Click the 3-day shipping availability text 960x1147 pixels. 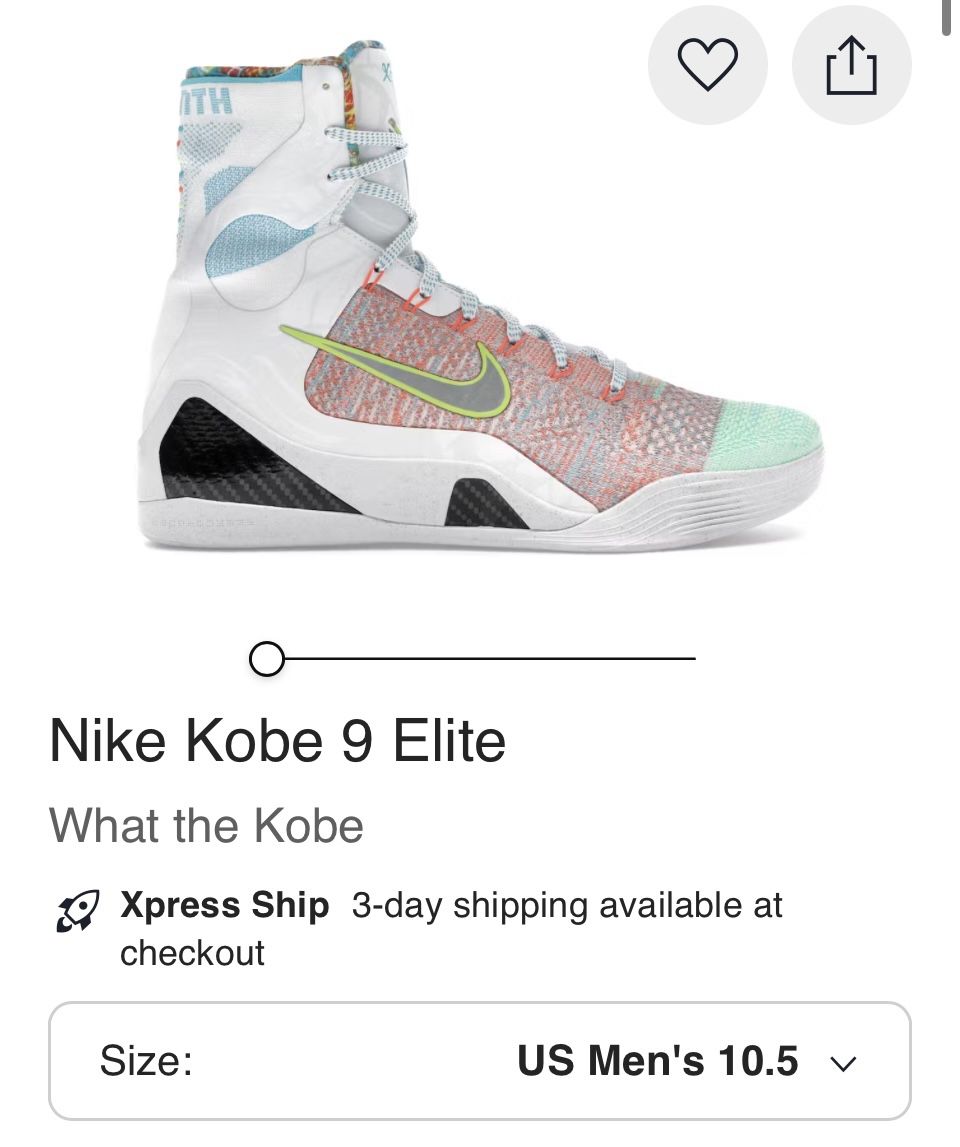tap(565, 906)
